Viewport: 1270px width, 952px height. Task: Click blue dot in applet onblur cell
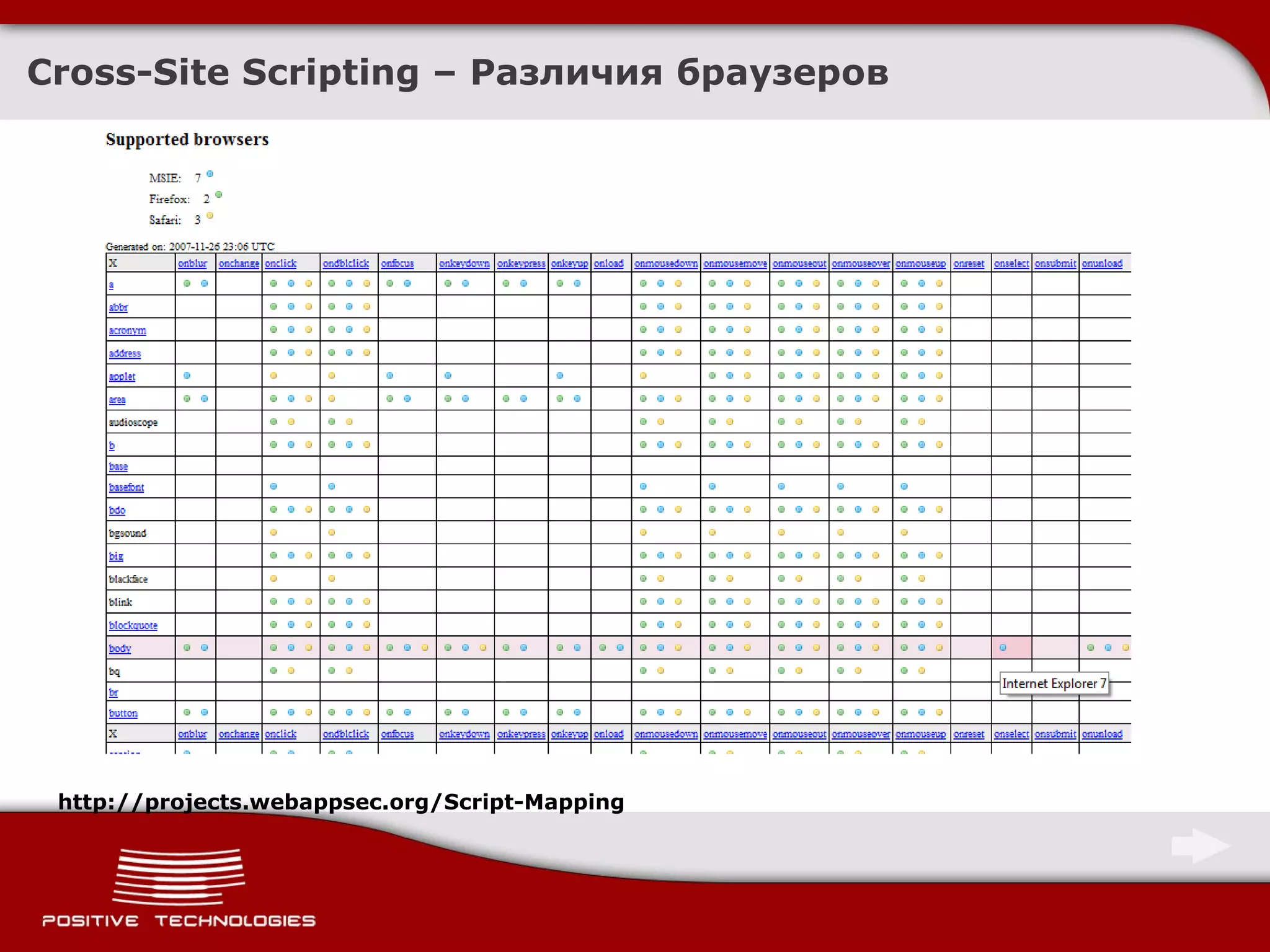point(187,376)
